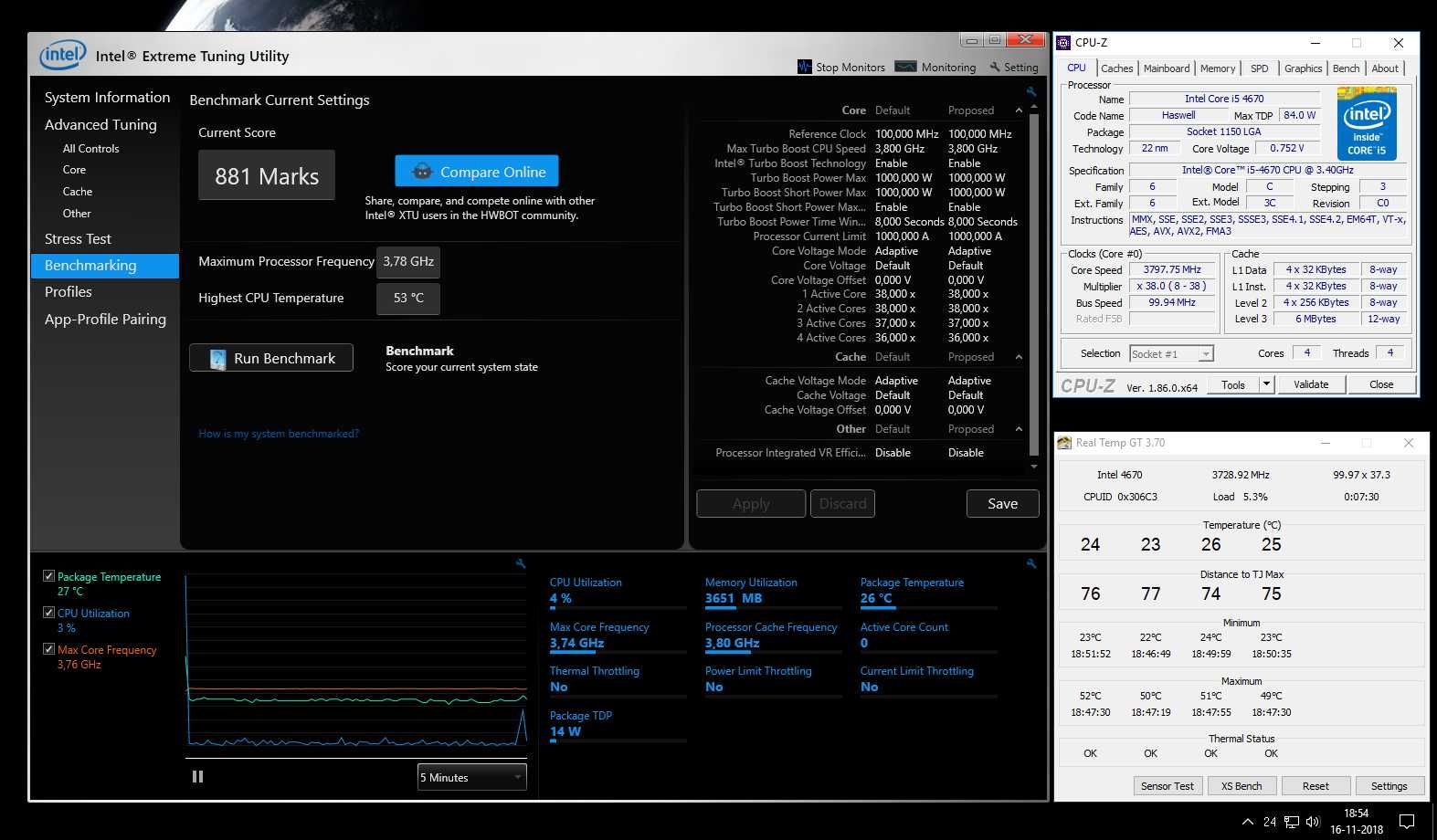Click the taskbar volume icon
The height and width of the screenshot is (840, 1437).
tap(1314, 822)
